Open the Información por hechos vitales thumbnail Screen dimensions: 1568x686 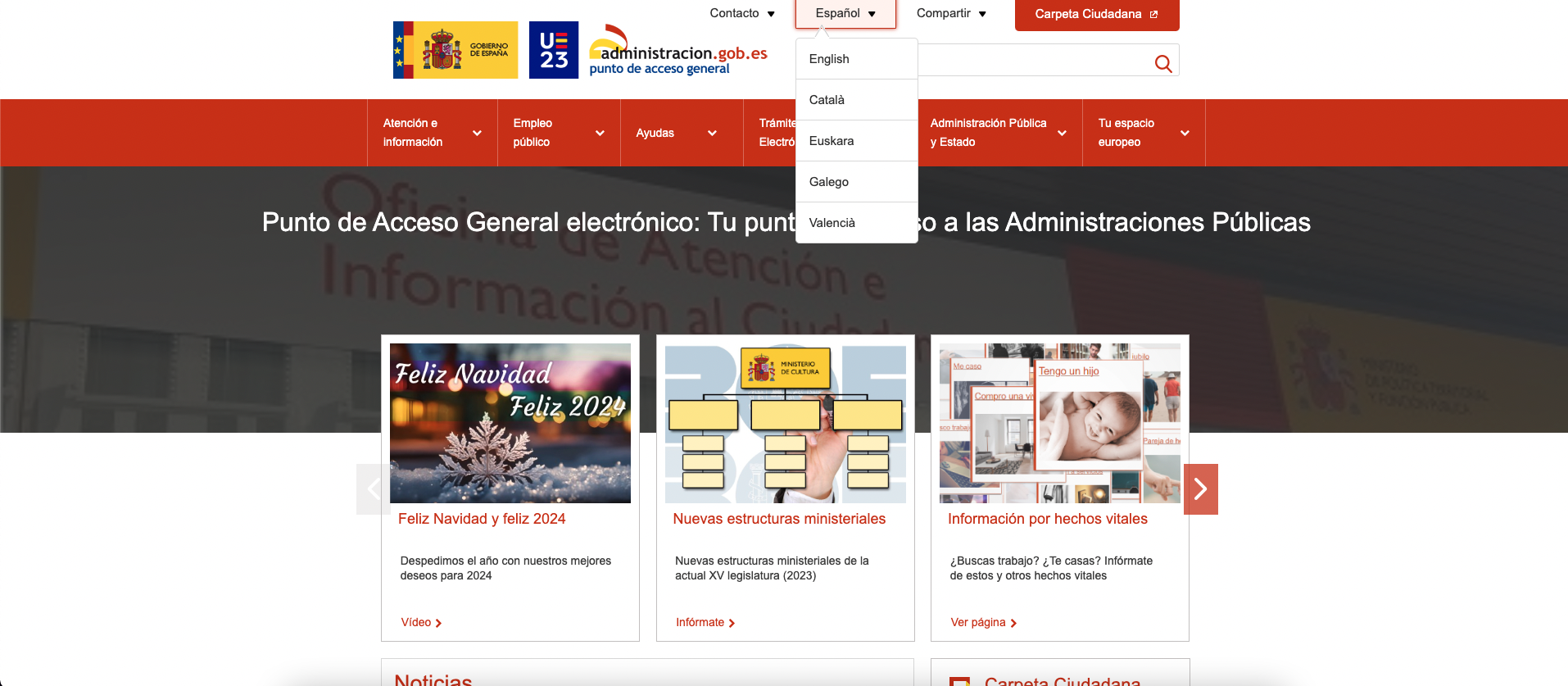pyautogui.click(x=1059, y=423)
